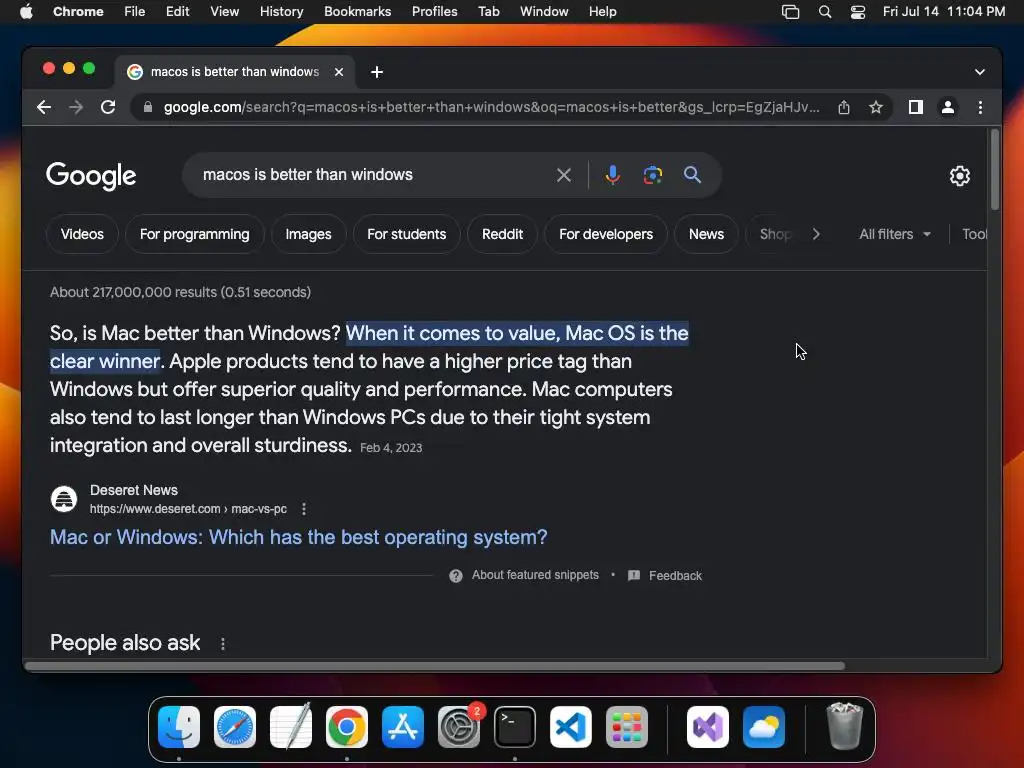The width and height of the screenshot is (1024, 768).
Task: Click the forward navigation arrow
Action: click(x=76, y=107)
